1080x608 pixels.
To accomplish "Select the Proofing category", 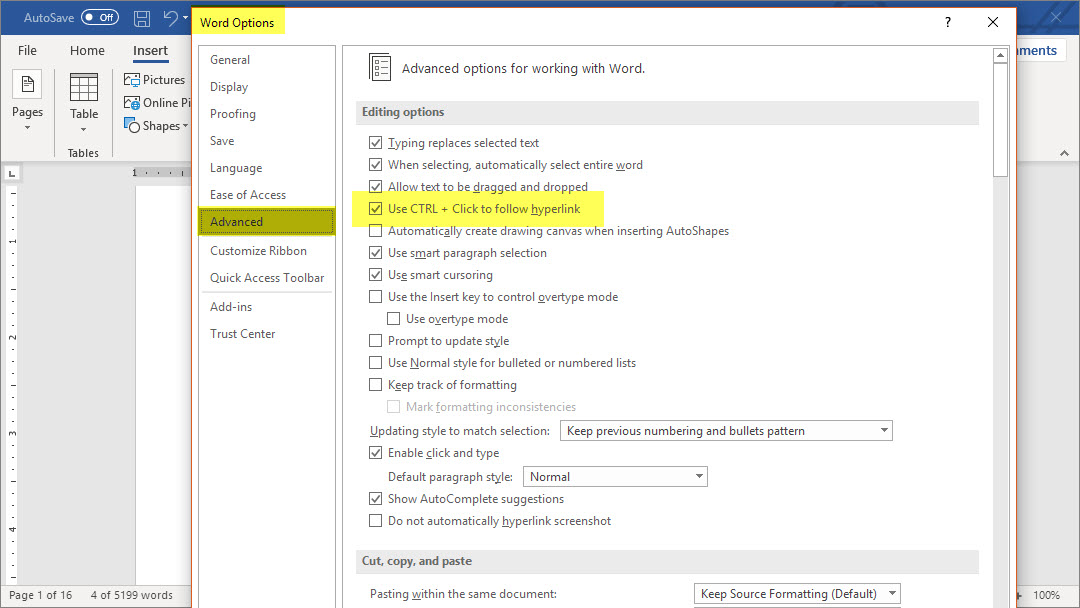I will (x=233, y=114).
